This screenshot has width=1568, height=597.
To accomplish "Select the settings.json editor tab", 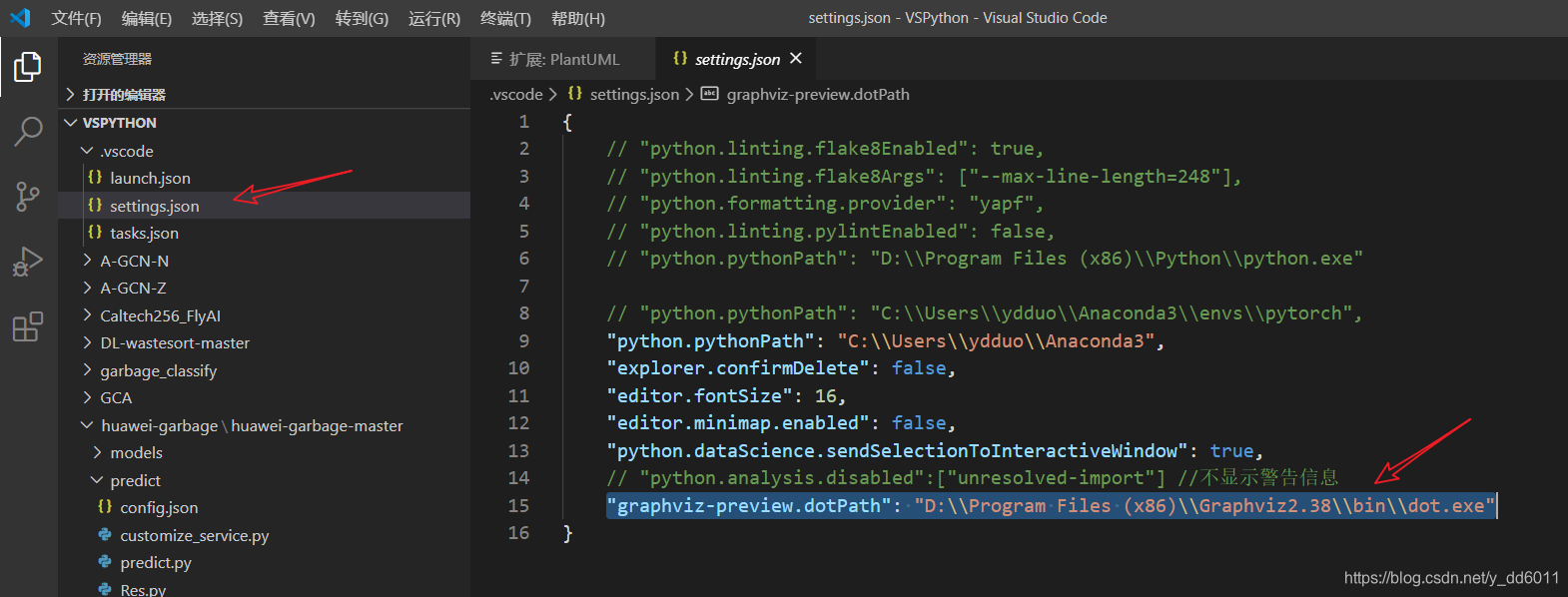I will click(737, 59).
